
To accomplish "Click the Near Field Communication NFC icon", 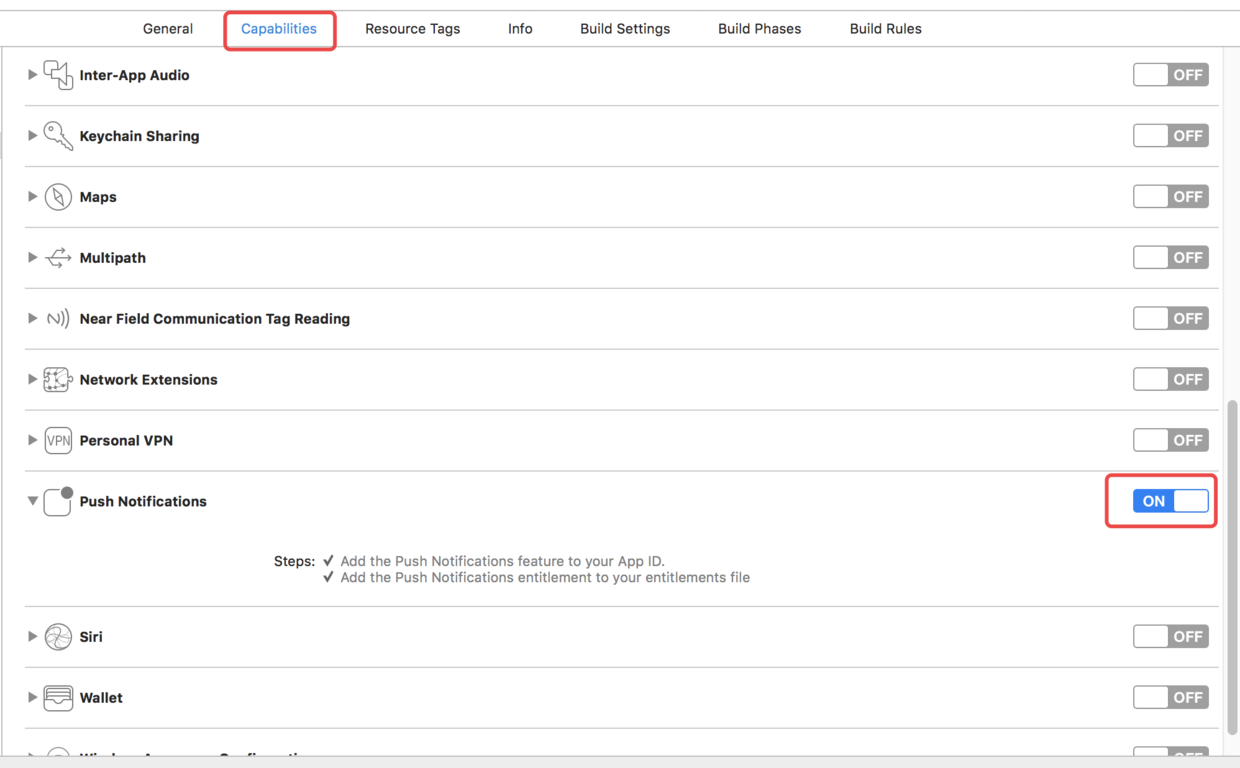I will 58,319.
